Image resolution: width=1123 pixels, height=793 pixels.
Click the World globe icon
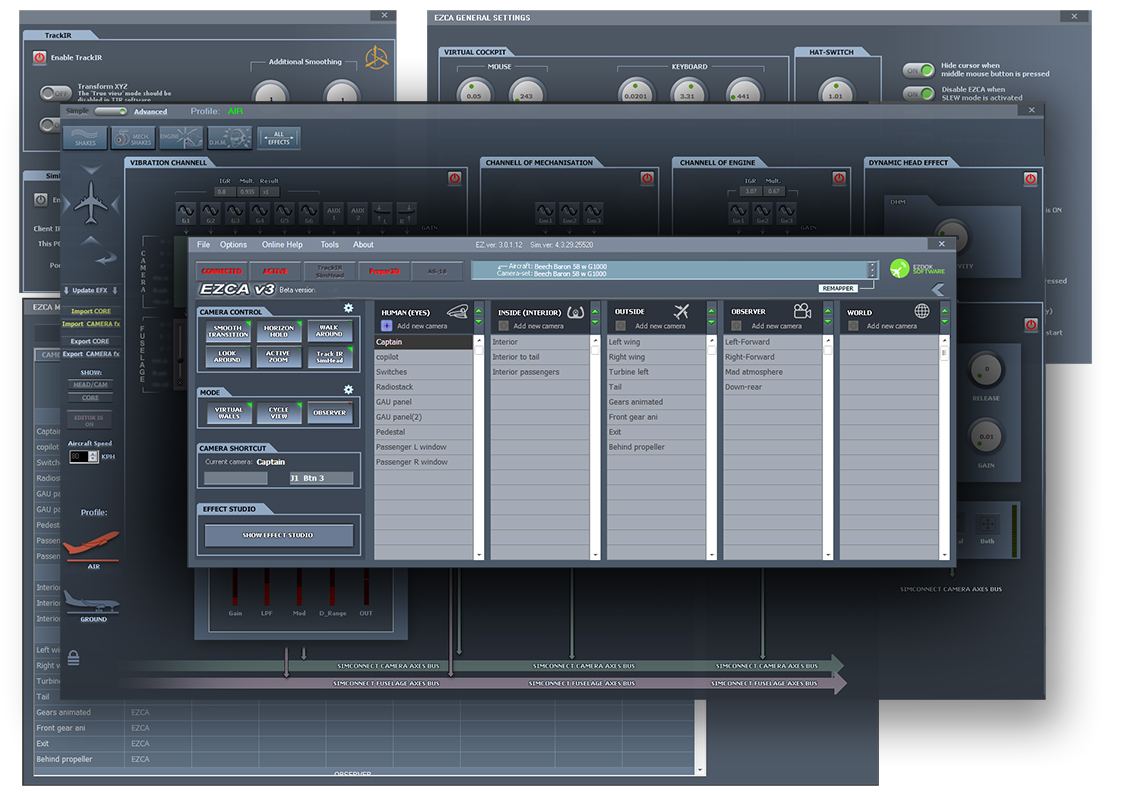[x=922, y=312]
